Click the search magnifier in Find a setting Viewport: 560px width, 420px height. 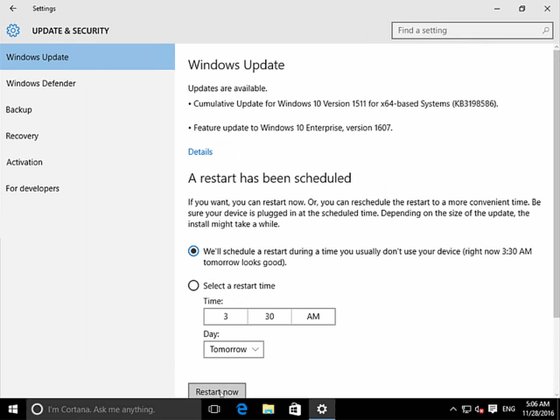coord(545,31)
